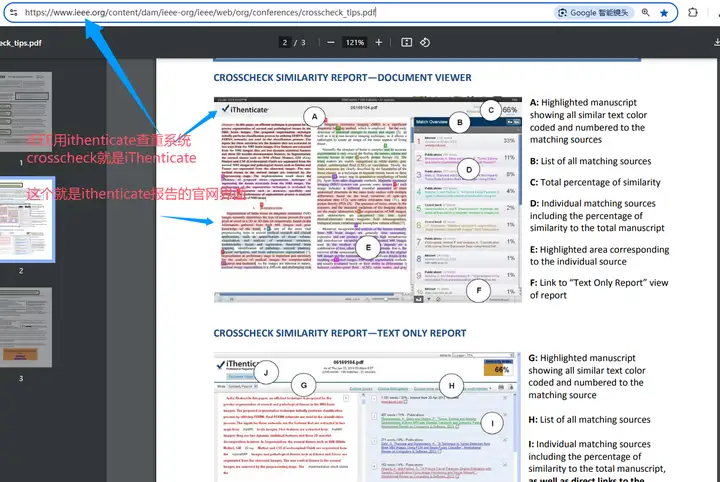Open the browser extensions puzzle icon
720x482 pixels.
(x=693, y=12)
